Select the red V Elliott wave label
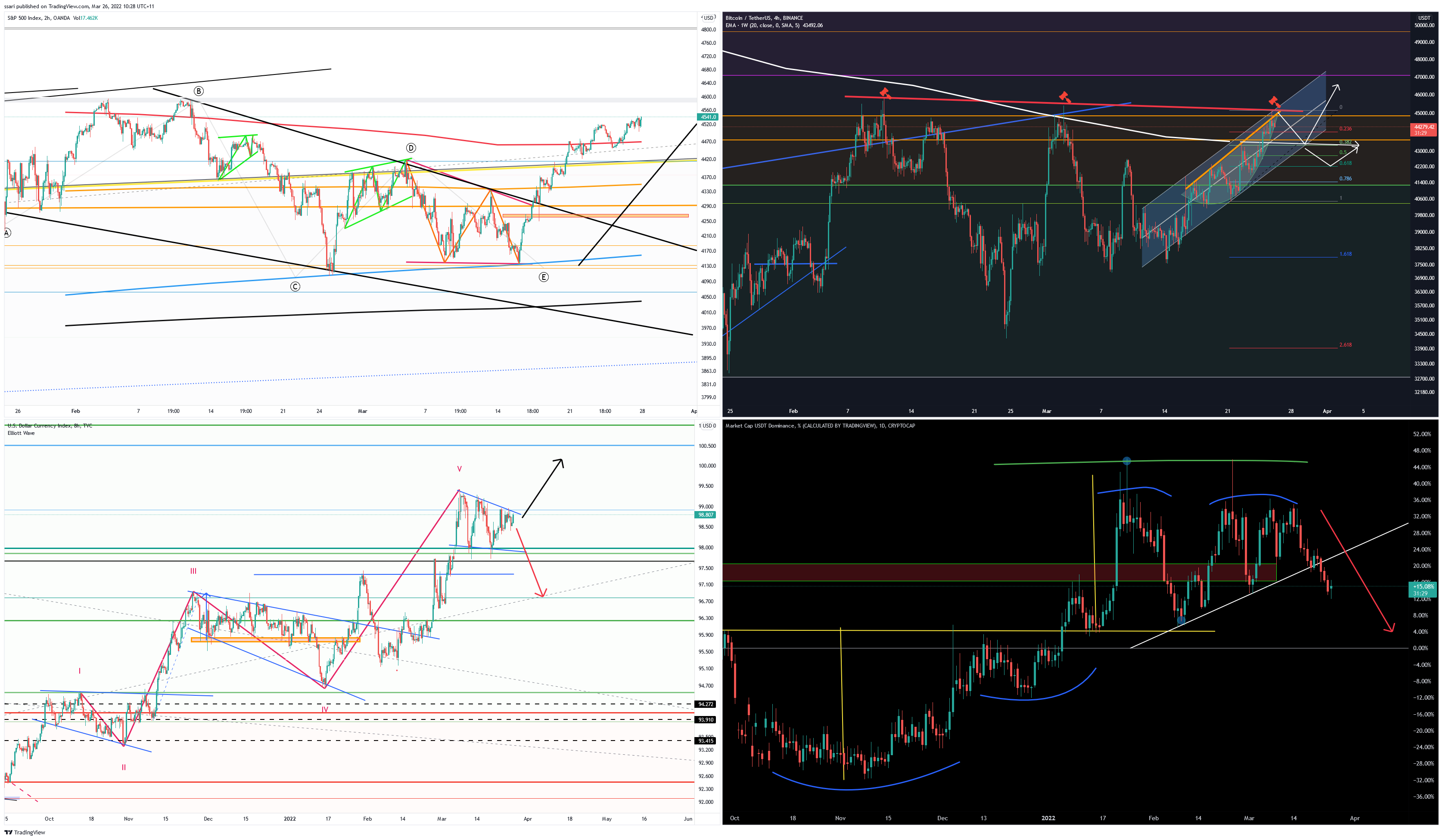Screen dimensions: 1443x840 [459, 469]
